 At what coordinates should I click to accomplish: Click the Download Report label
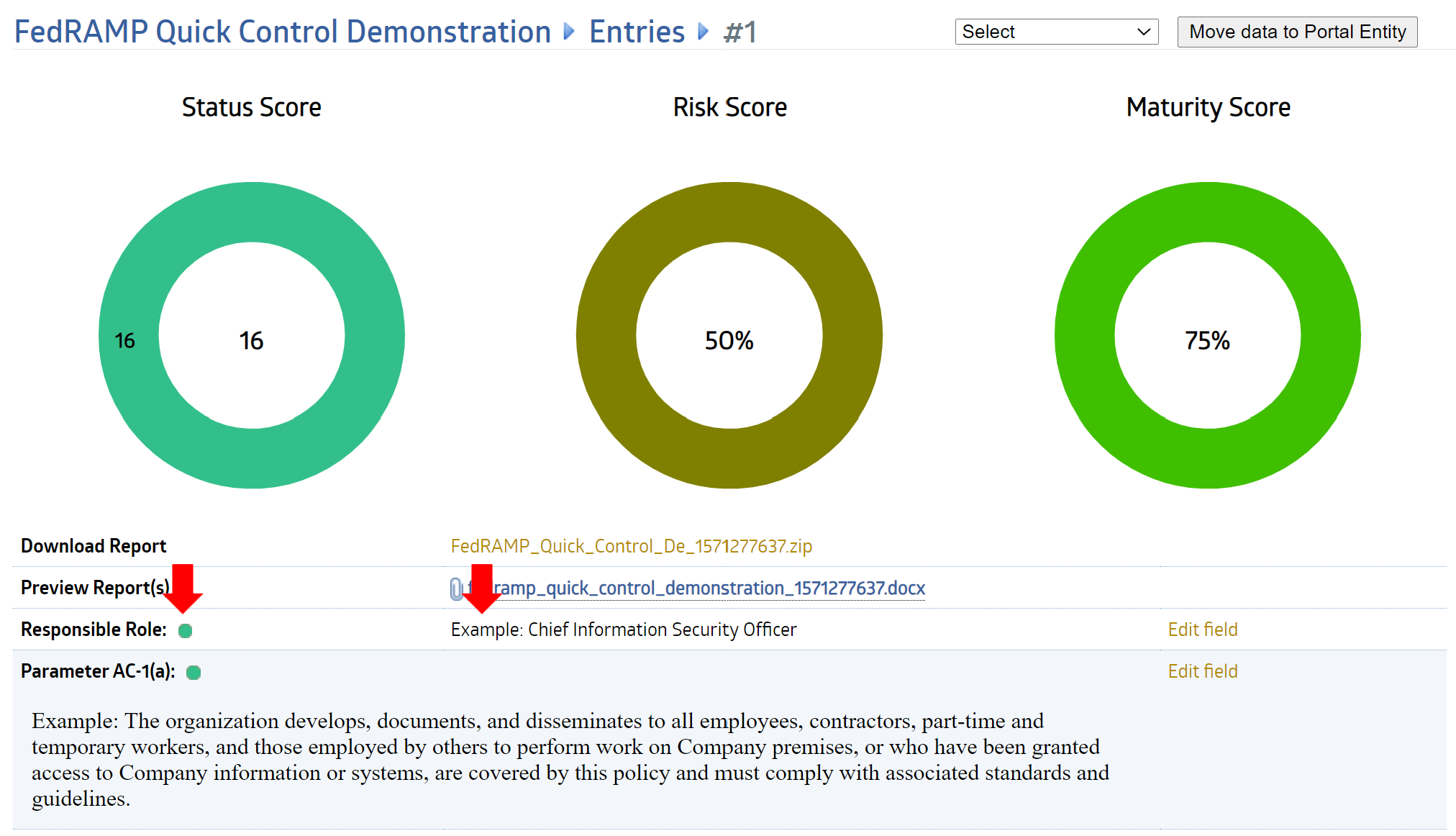point(94,546)
